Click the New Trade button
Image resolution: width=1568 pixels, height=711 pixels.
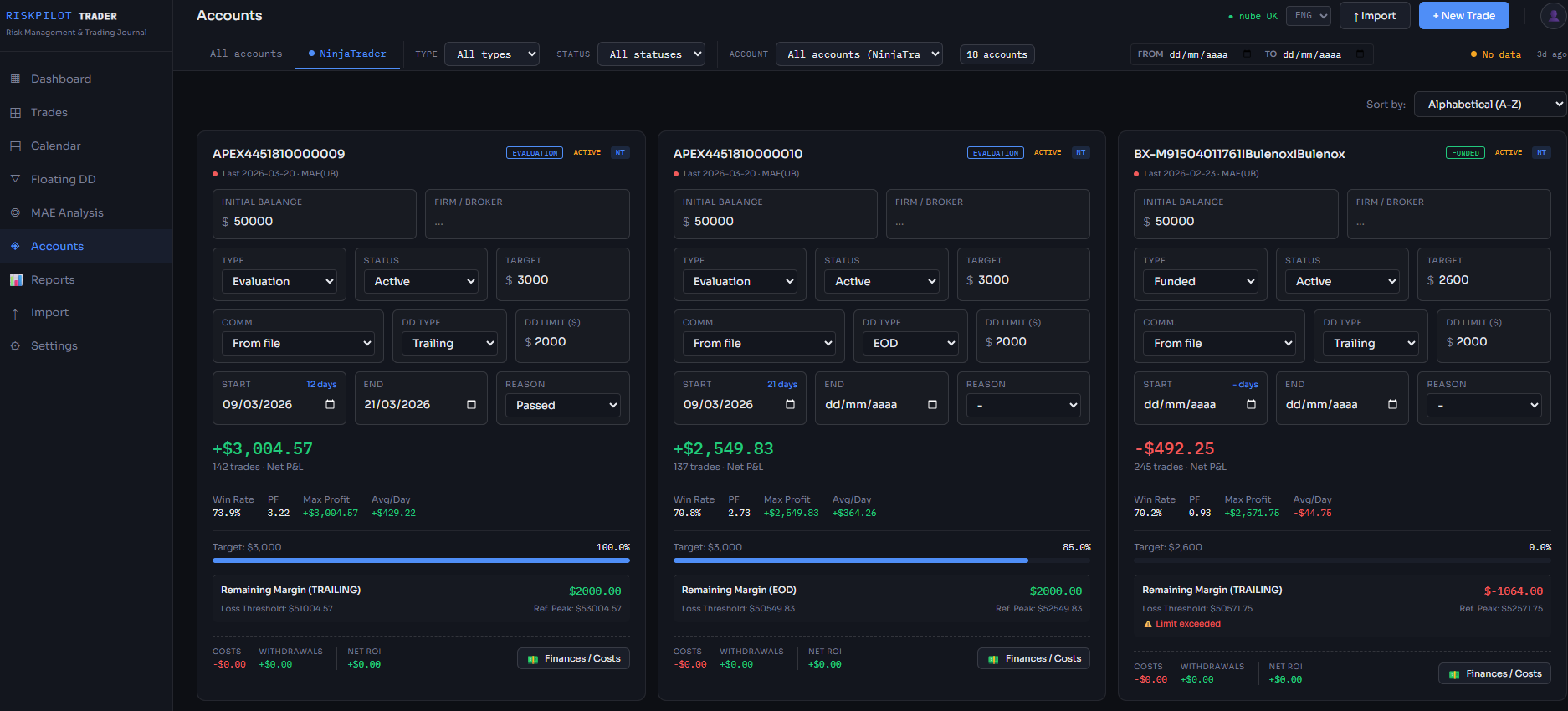pos(1463,16)
